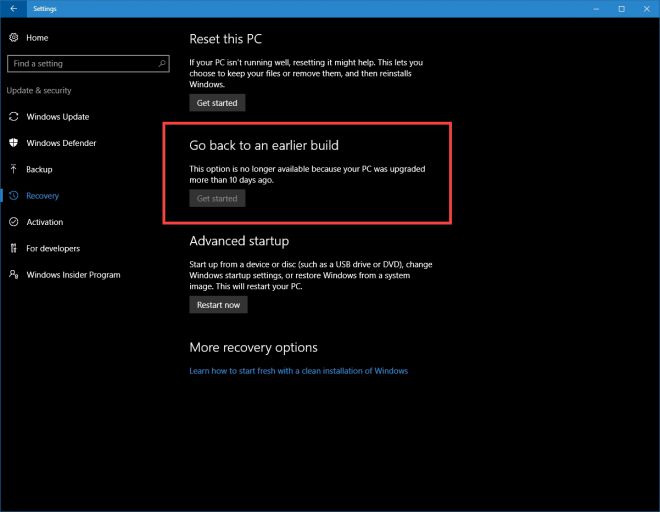Open the For developers icon in the sidebar
660x512 pixels.
pos(14,248)
